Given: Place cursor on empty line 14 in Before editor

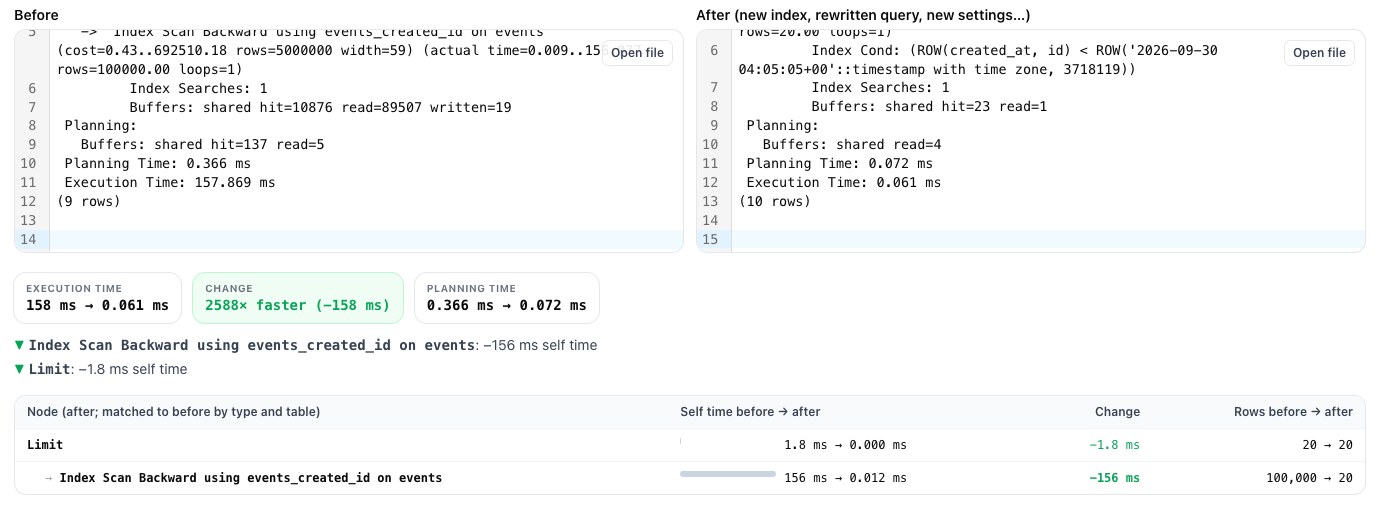Looking at the screenshot, I should pyautogui.click(x=366, y=239).
